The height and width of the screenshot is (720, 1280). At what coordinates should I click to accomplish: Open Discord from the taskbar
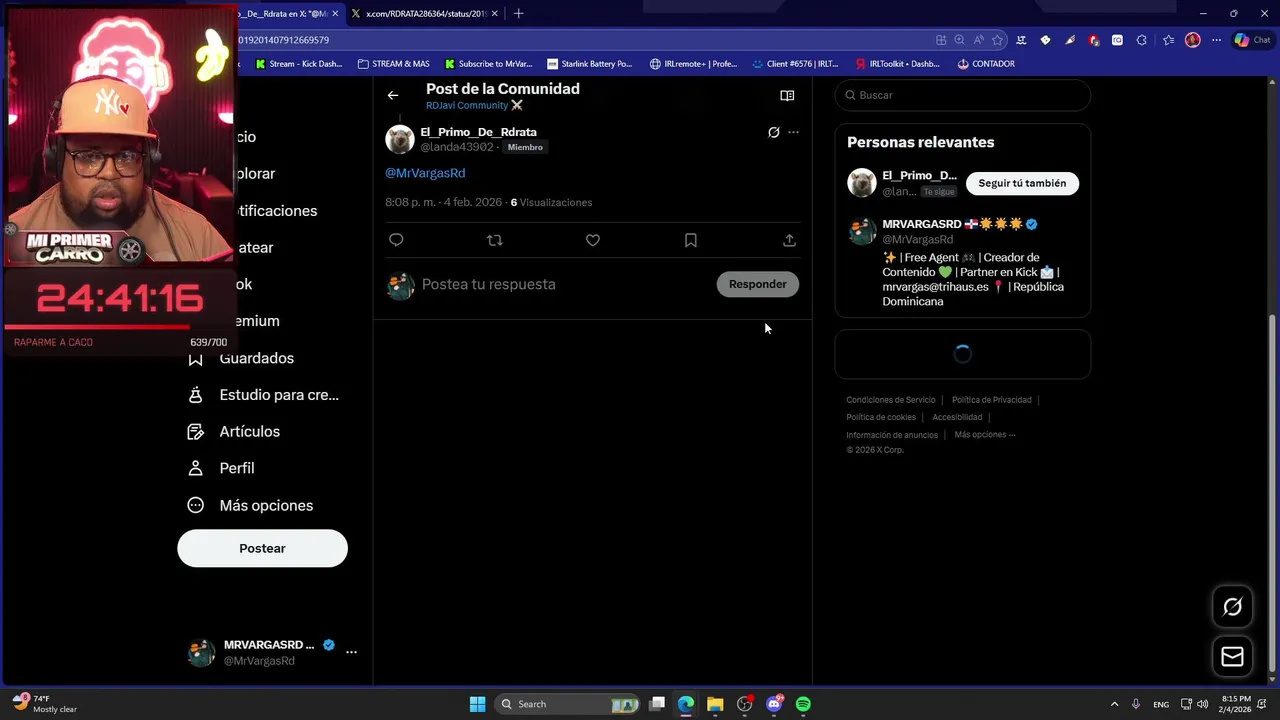[x=774, y=704]
